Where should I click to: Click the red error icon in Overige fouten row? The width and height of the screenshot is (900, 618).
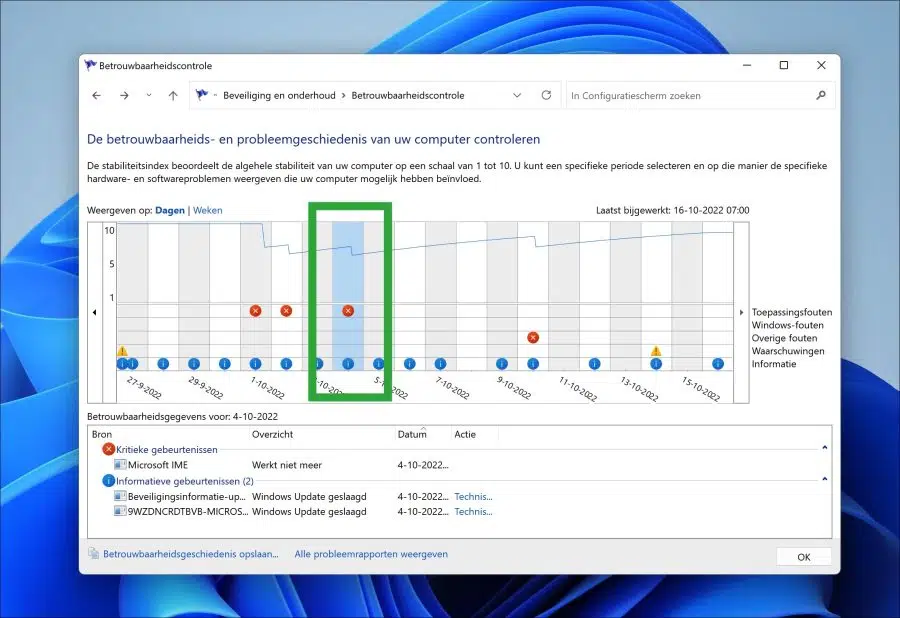click(533, 337)
